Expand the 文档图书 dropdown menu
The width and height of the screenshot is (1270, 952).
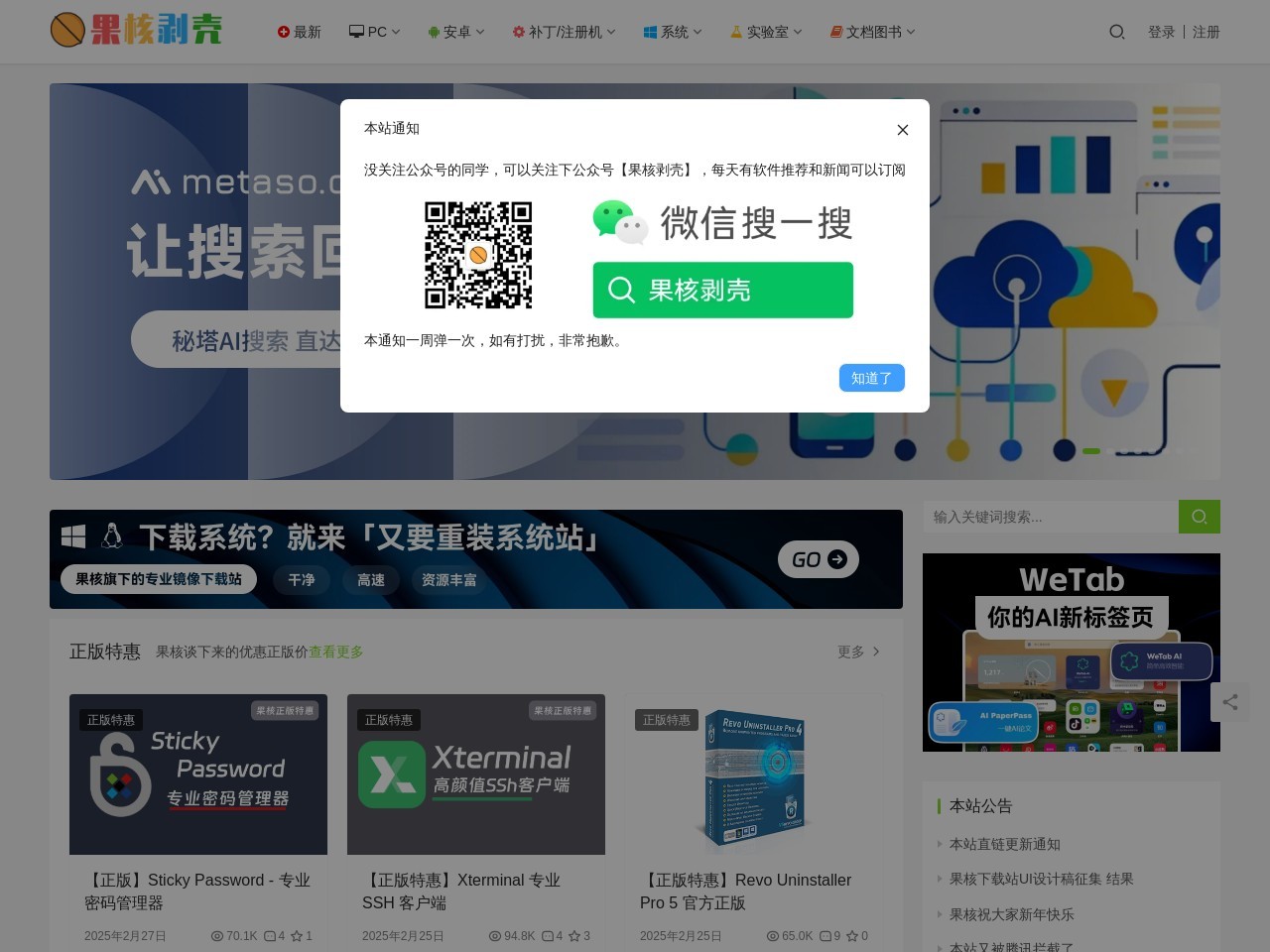(x=872, y=32)
